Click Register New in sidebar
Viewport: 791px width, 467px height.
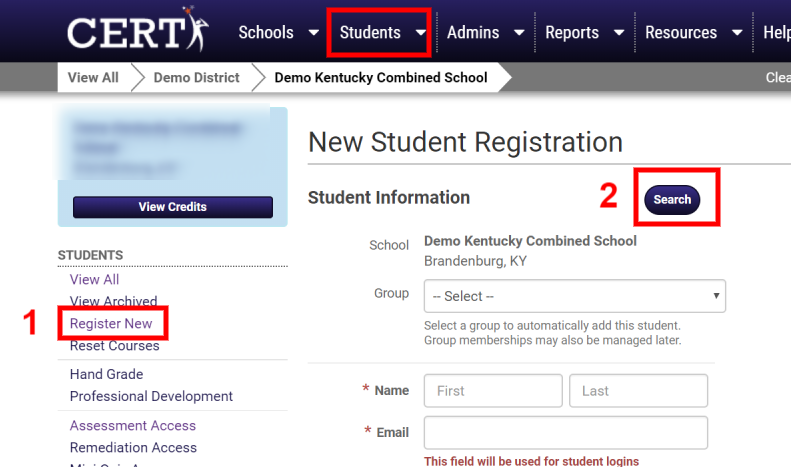point(111,324)
